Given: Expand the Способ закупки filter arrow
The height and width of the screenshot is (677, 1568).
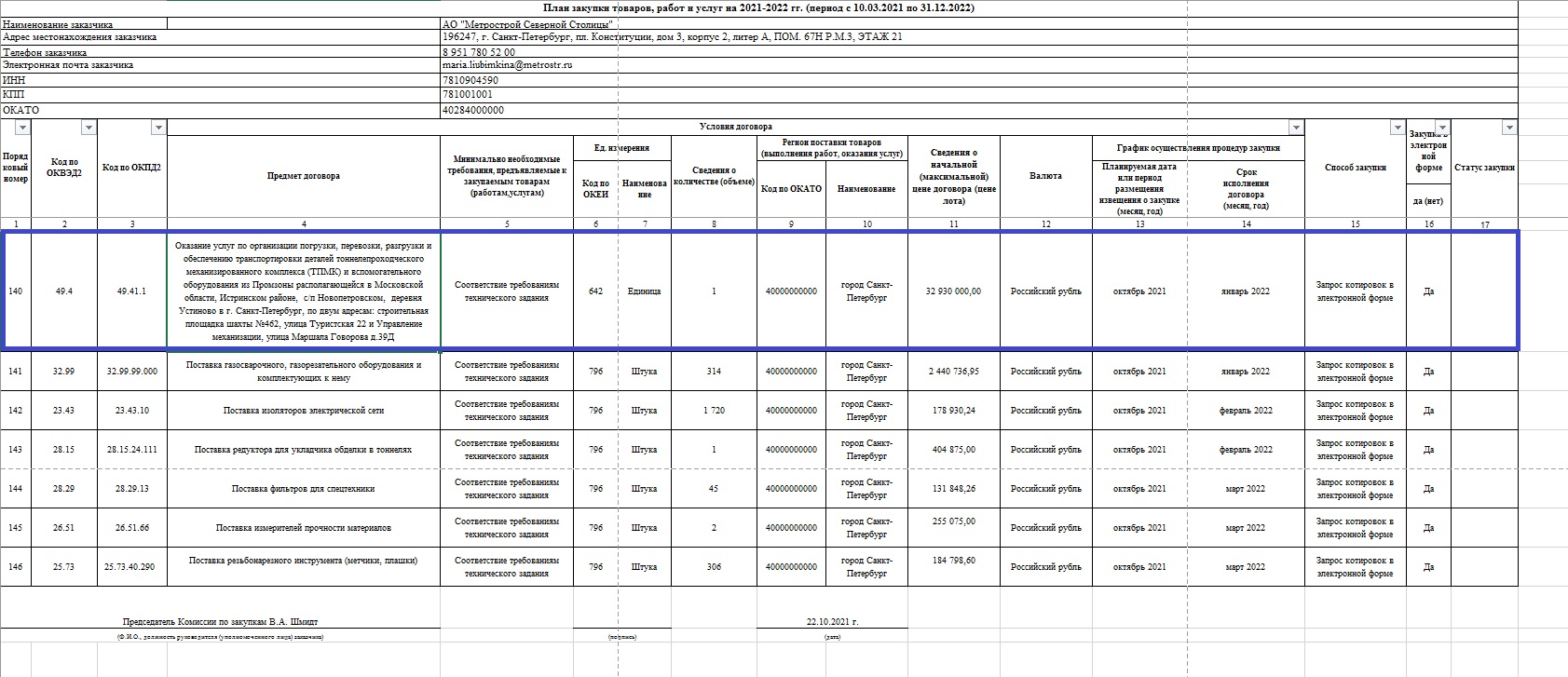Looking at the screenshot, I should tap(1397, 128).
